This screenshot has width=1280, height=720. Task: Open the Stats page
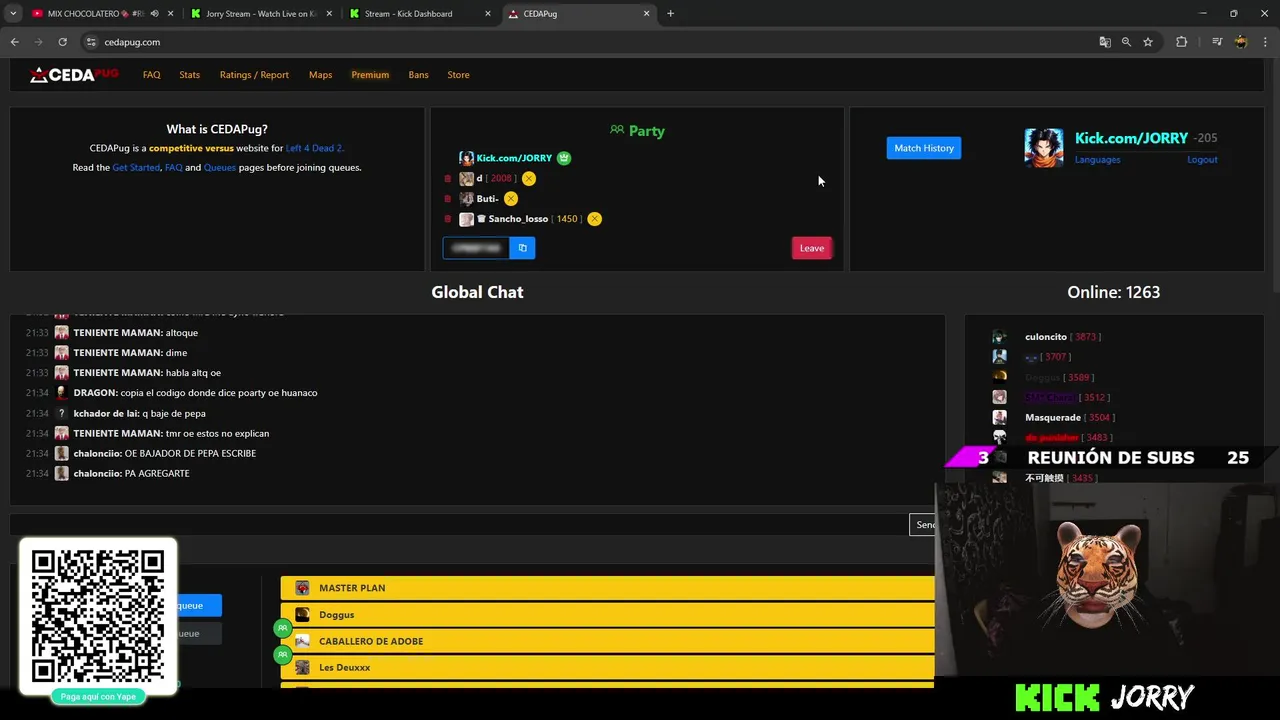point(190,75)
